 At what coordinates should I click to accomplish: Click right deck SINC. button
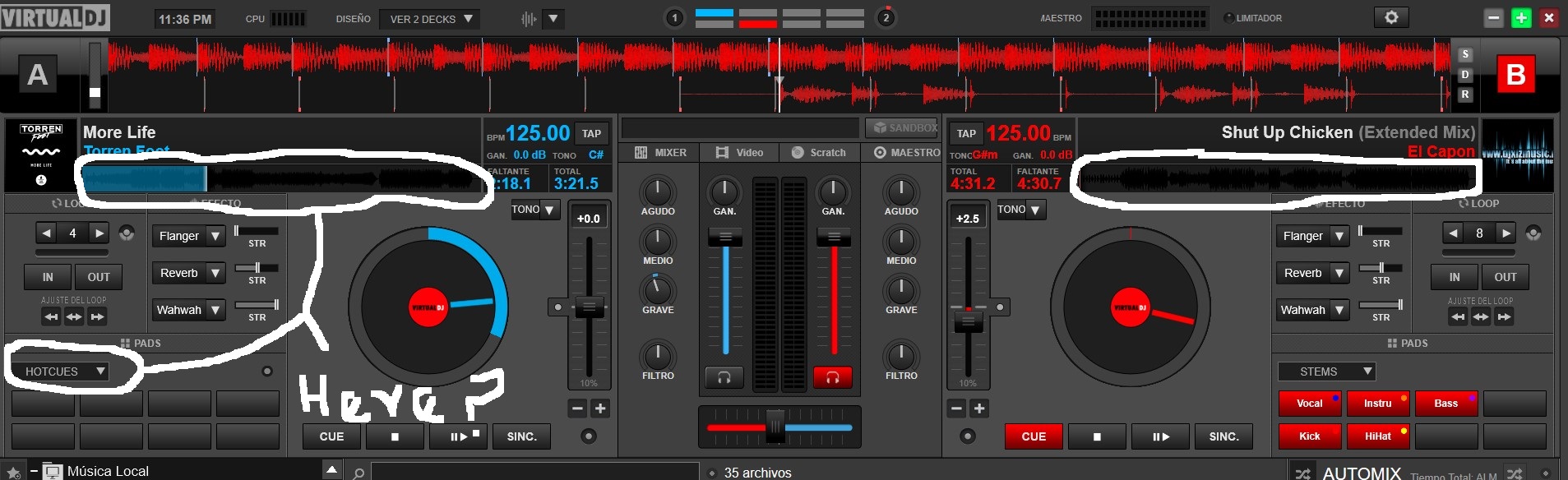click(1223, 436)
